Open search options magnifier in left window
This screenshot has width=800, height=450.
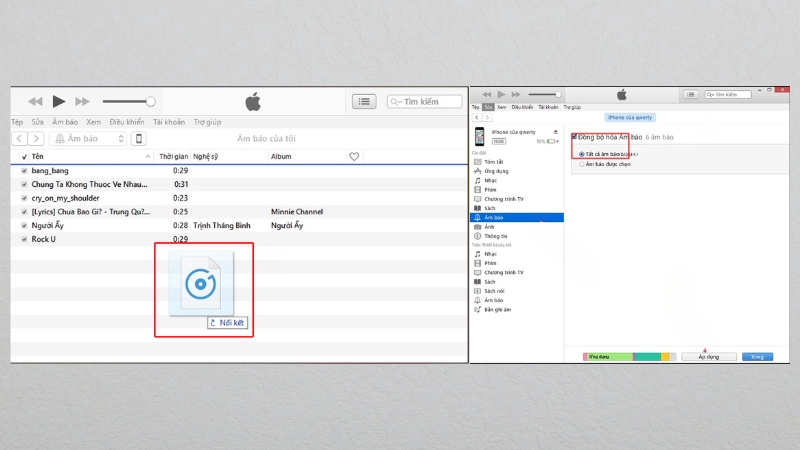click(395, 102)
